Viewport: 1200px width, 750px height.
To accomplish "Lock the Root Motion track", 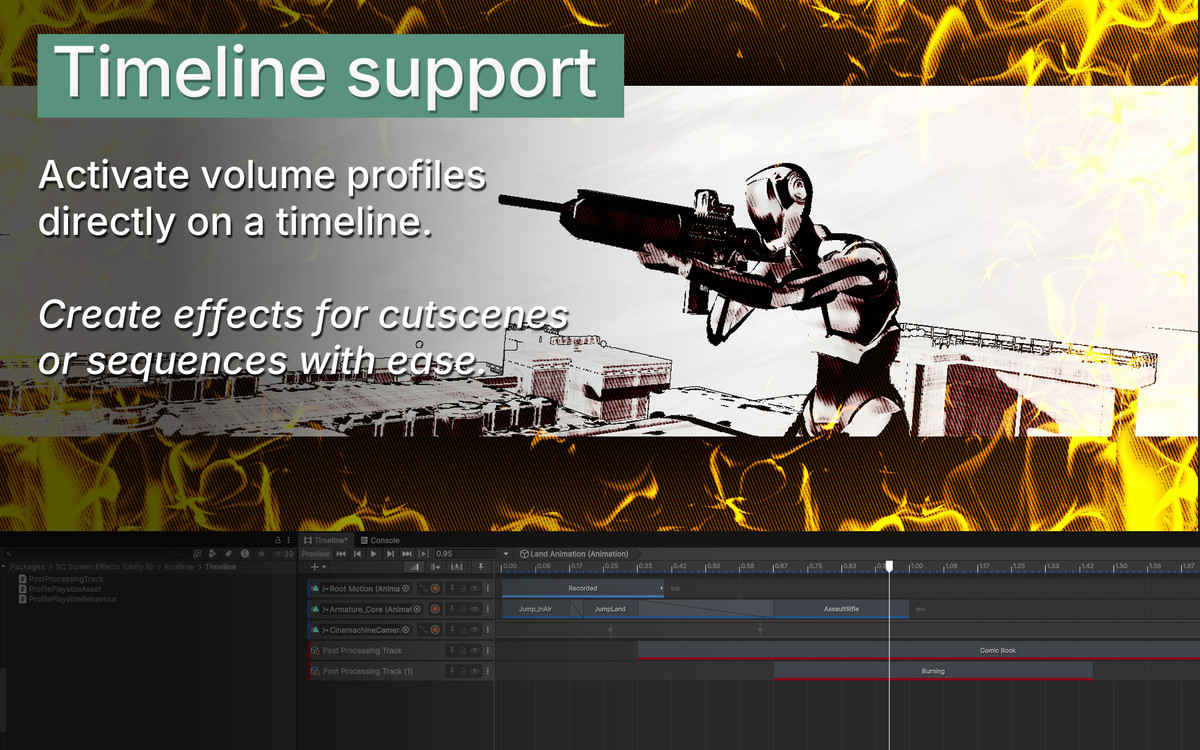I will tap(463, 589).
